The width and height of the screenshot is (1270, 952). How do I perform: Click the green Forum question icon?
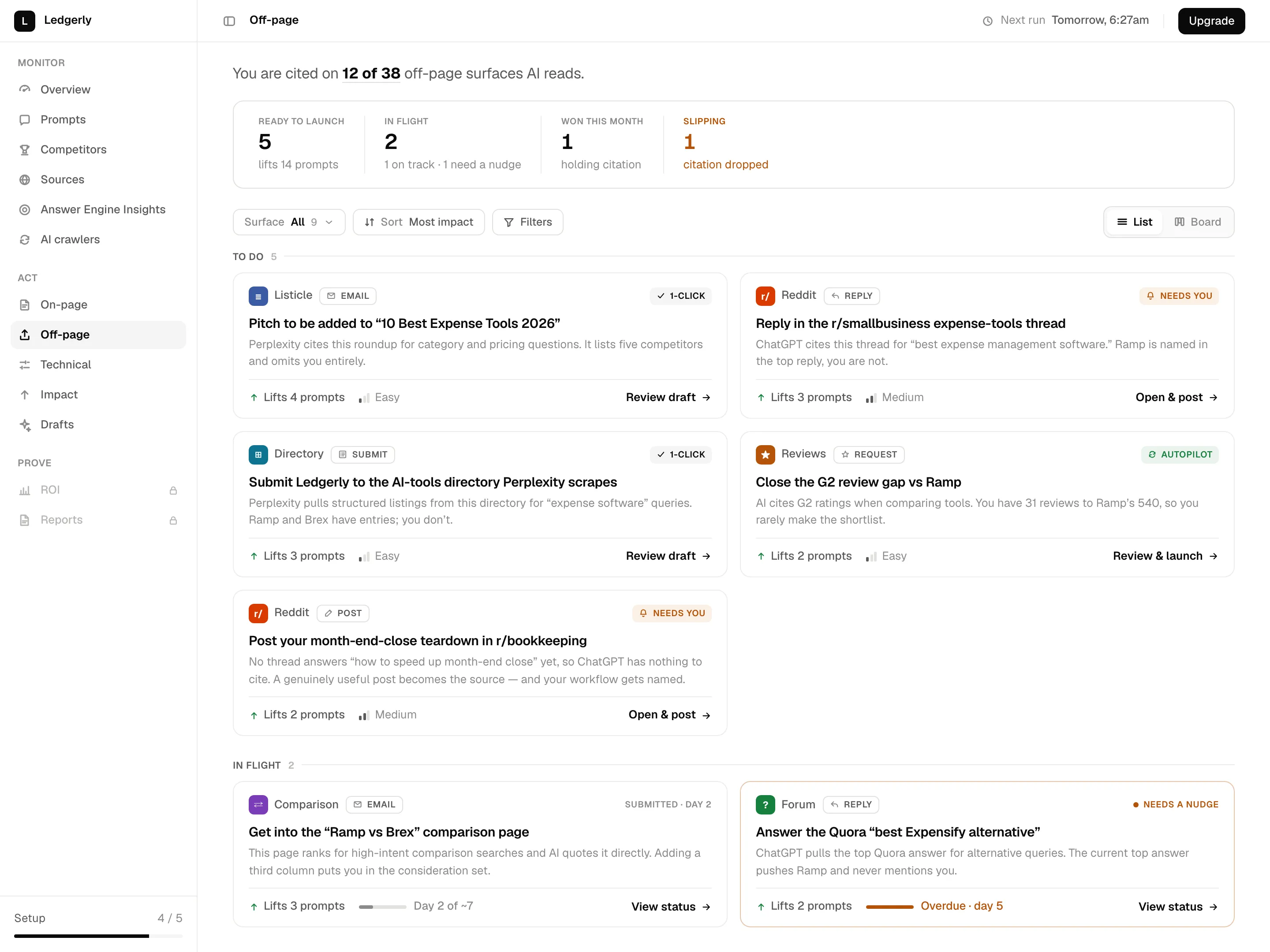click(766, 804)
